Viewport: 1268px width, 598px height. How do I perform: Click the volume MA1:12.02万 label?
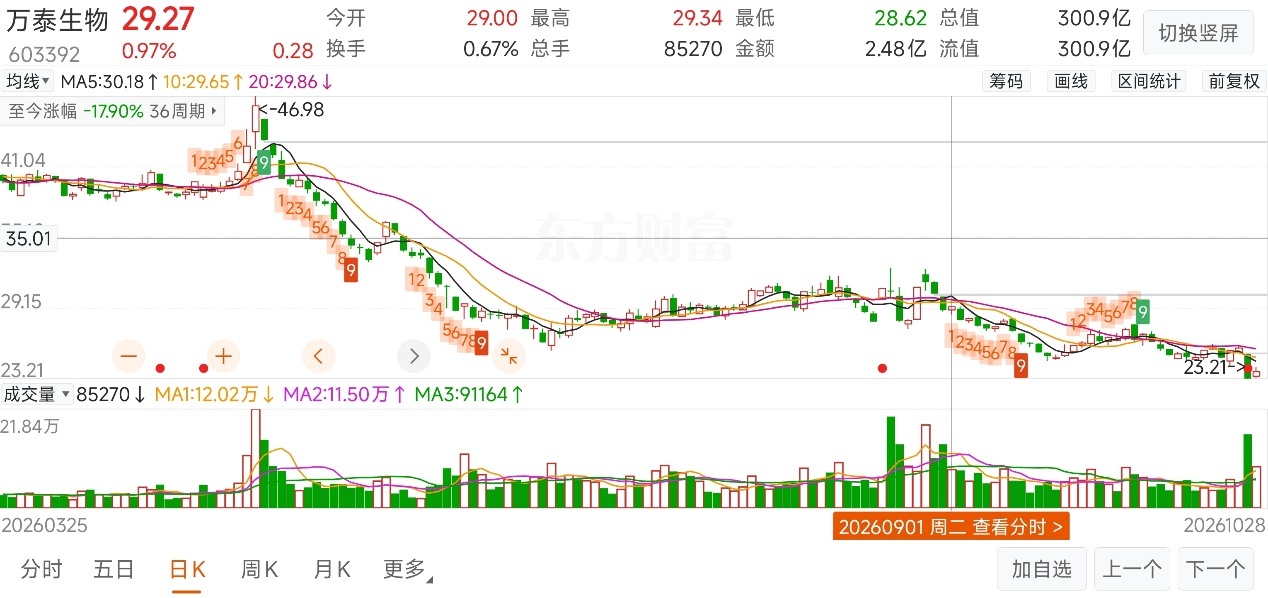[x=216, y=394]
